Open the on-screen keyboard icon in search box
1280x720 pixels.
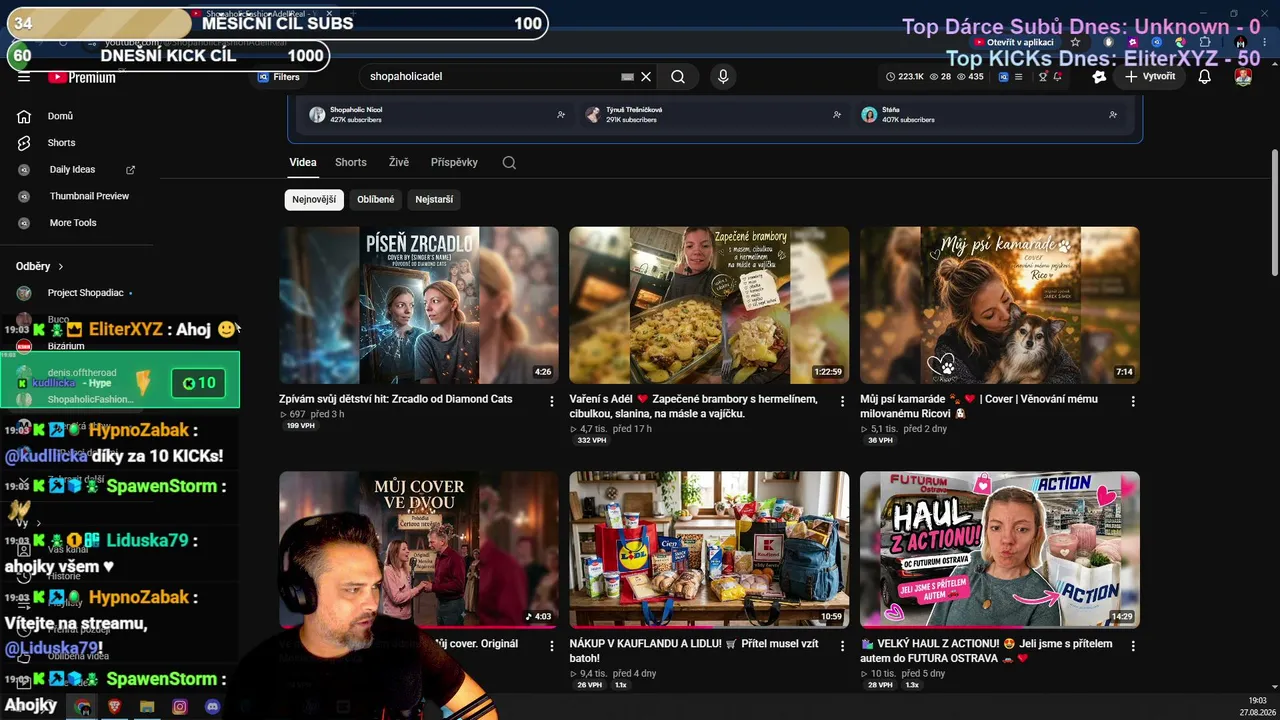coord(628,77)
